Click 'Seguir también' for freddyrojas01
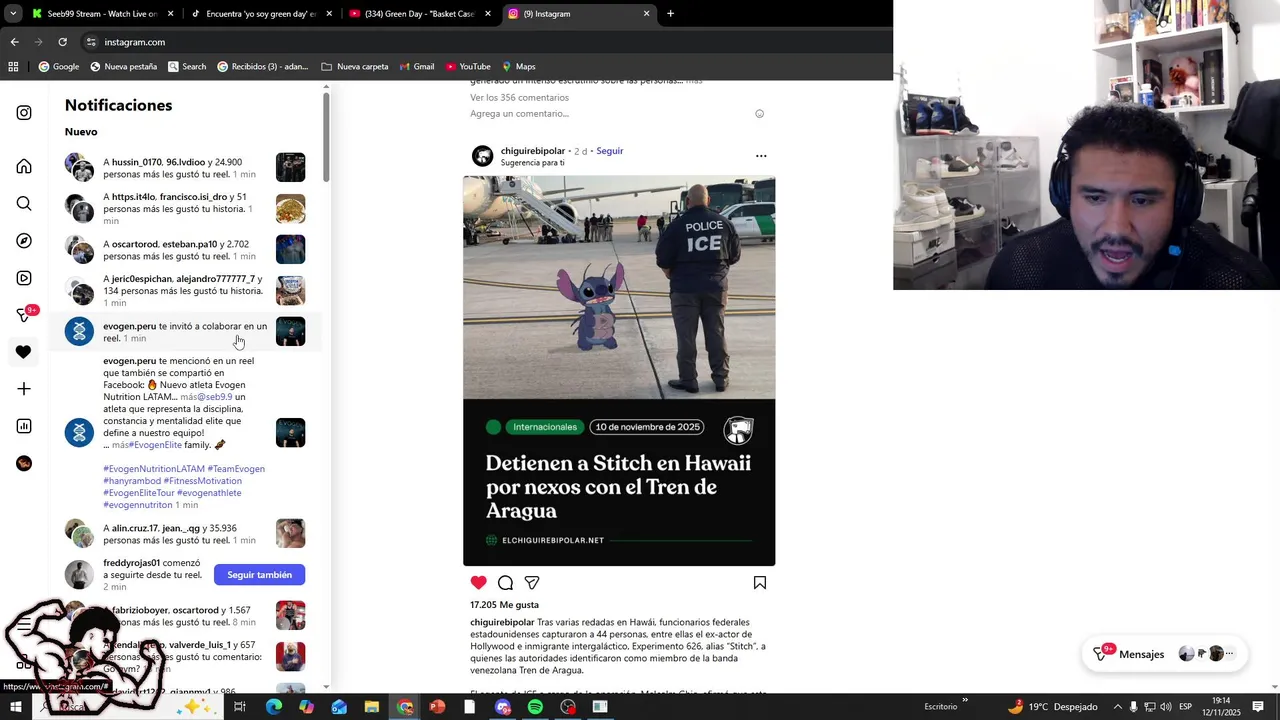The image size is (1280, 720). click(x=259, y=575)
